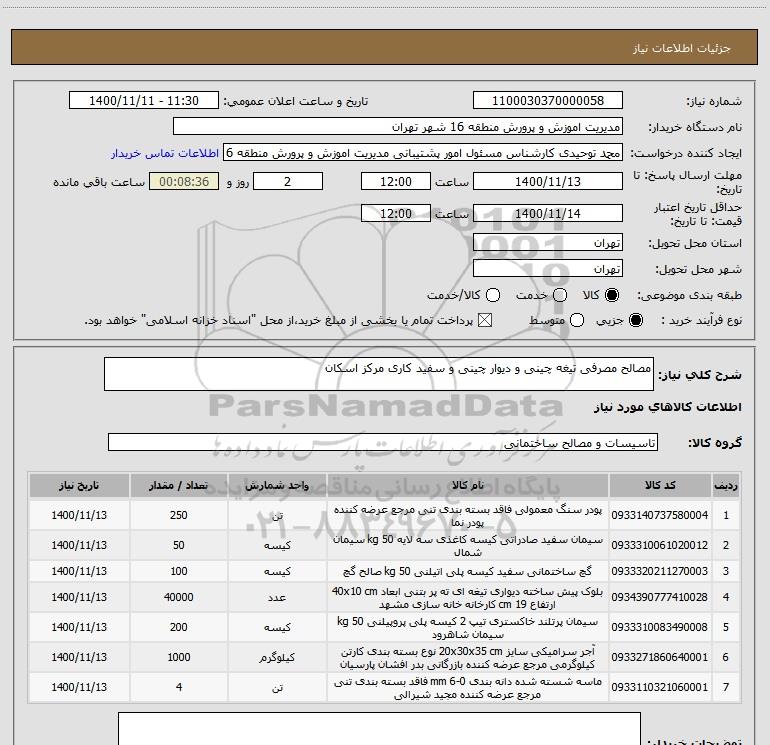Screen dimensions: 770x745
Task: Select the جزیی purchase type radio
Action: [635, 320]
